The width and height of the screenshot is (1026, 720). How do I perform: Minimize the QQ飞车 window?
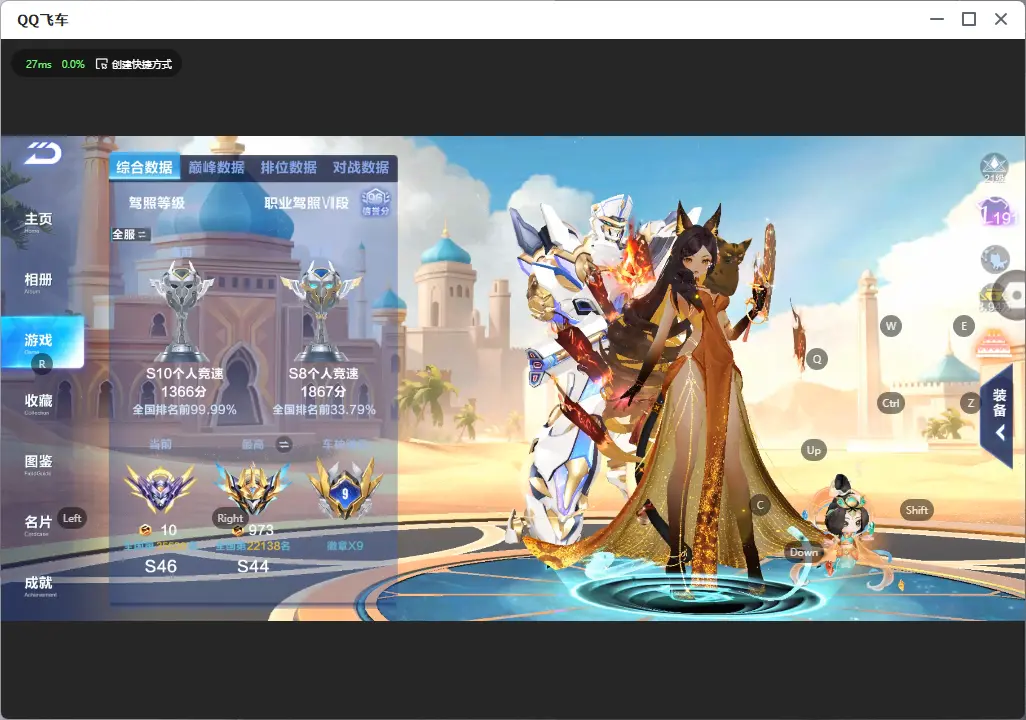pyautogui.click(x=937, y=19)
